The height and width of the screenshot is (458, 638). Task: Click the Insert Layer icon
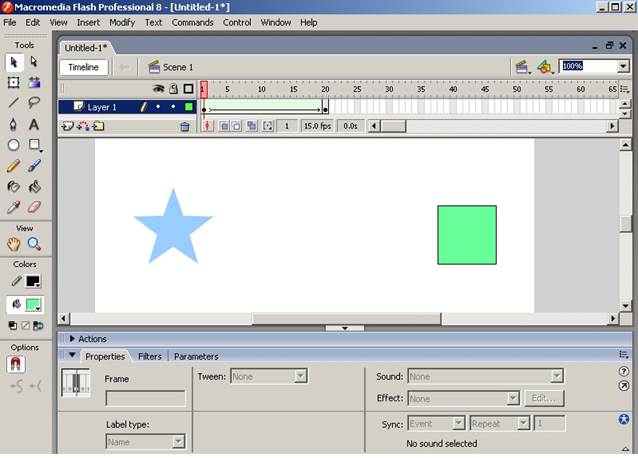point(68,126)
